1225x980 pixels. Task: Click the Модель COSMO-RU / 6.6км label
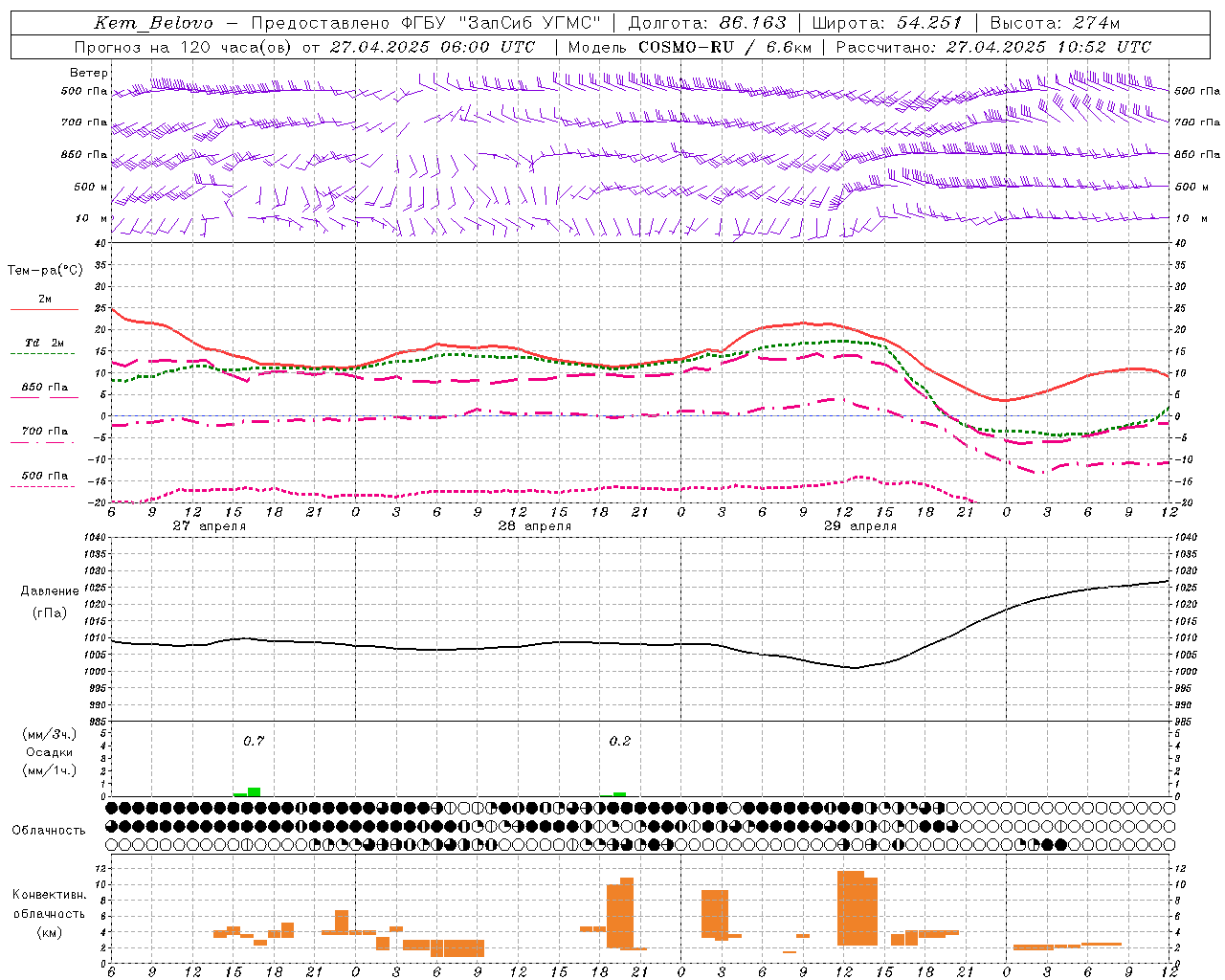click(x=690, y=47)
